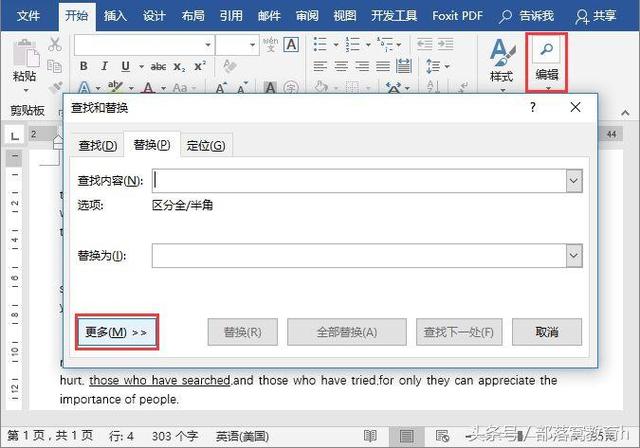The width and height of the screenshot is (640, 448).
Task: Click the text highlight color icon
Action: click(115, 87)
